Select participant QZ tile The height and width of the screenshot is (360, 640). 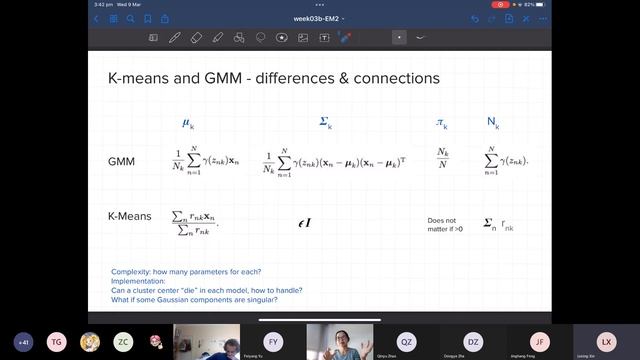pos(406,342)
